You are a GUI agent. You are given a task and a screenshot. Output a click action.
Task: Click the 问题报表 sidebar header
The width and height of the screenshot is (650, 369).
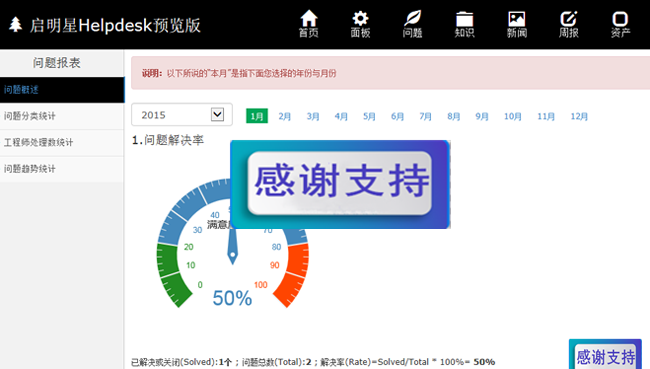(57, 63)
